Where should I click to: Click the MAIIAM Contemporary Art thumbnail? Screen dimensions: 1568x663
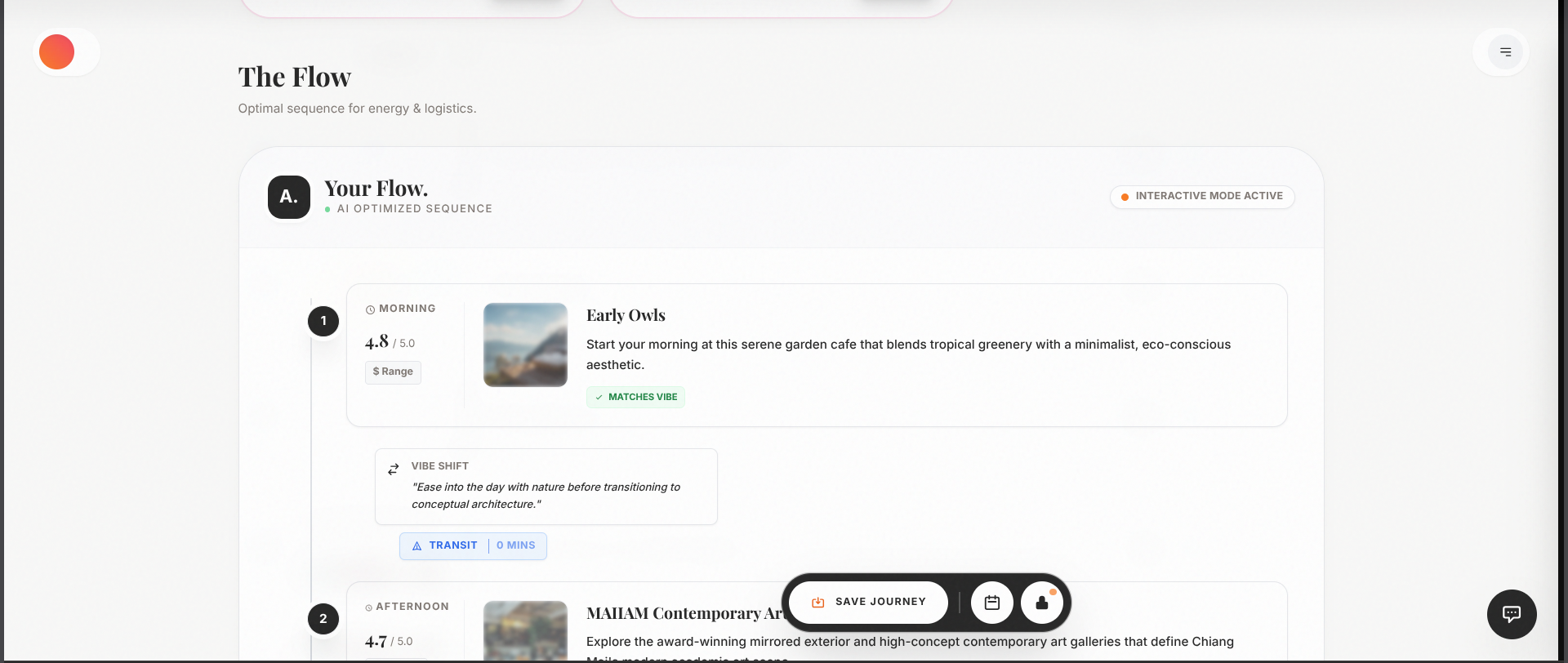525,632
